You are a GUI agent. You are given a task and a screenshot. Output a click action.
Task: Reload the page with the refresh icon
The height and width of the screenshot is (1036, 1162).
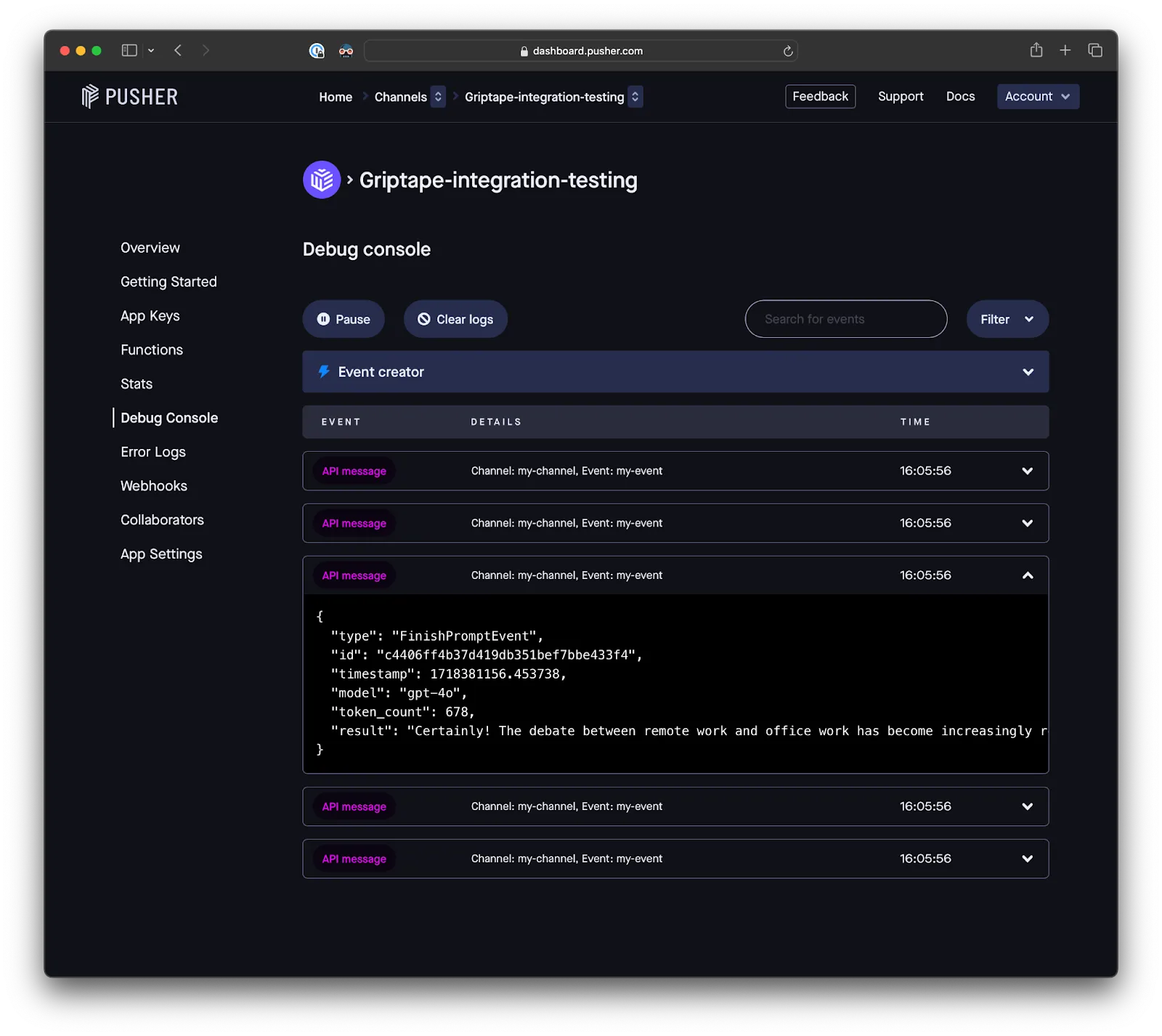click(x=788, y=51)
